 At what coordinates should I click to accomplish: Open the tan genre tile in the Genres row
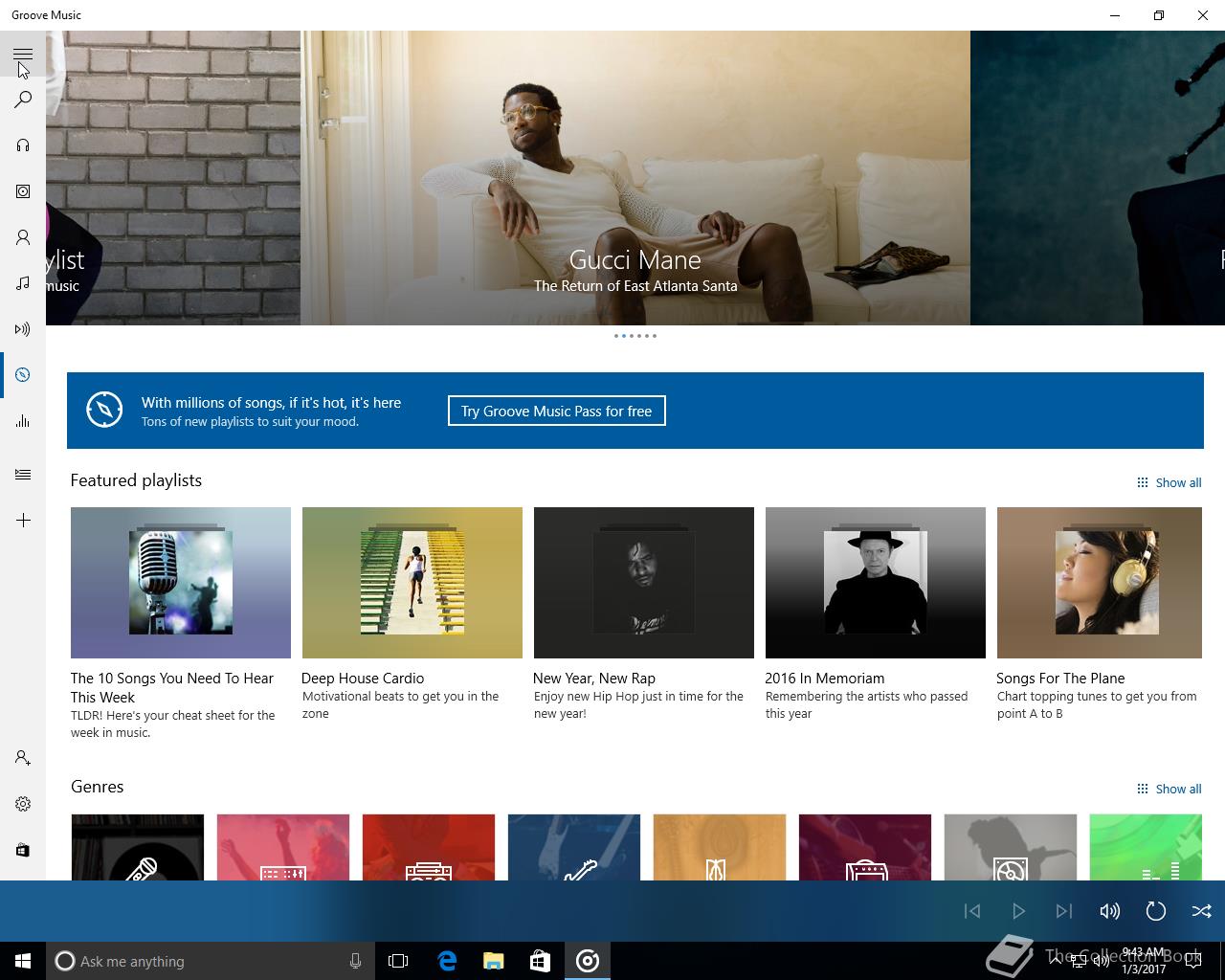click(720, 847)
